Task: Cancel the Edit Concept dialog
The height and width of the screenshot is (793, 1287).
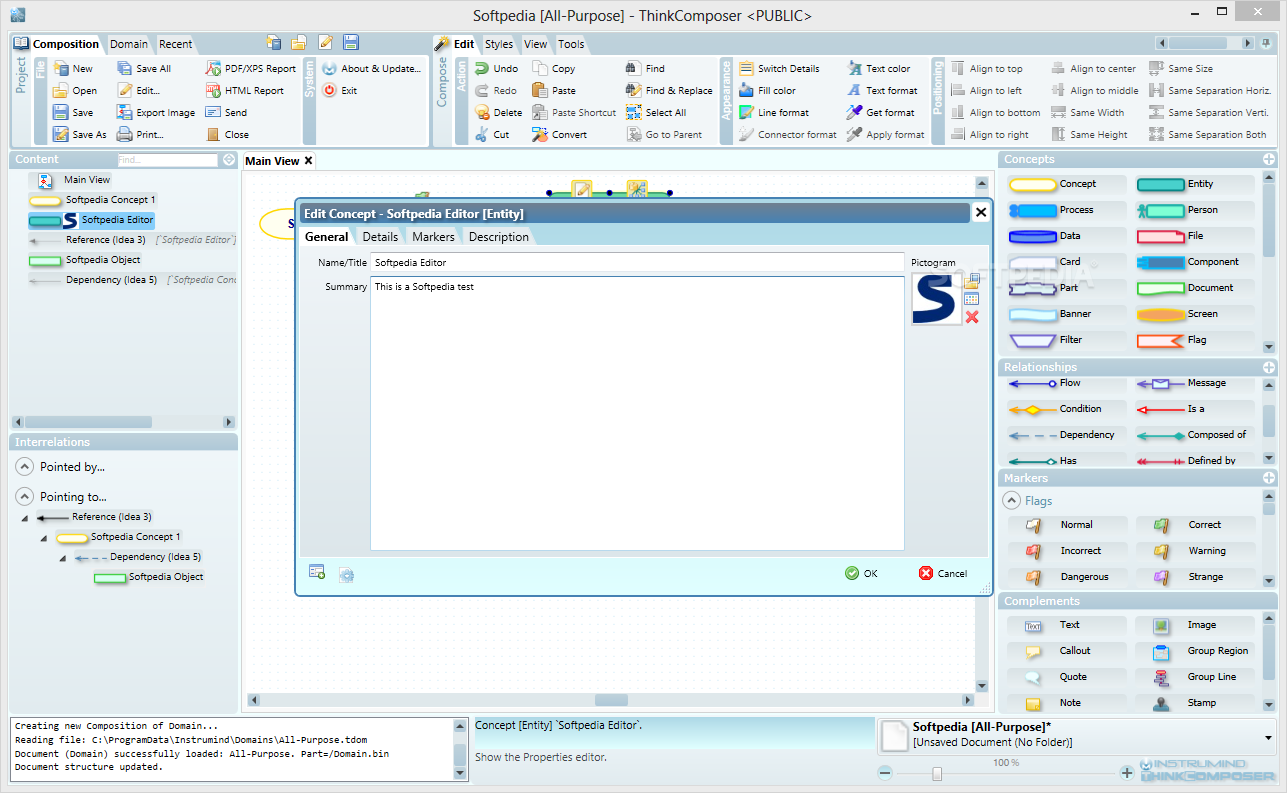Action: click(x=943, y=574)
